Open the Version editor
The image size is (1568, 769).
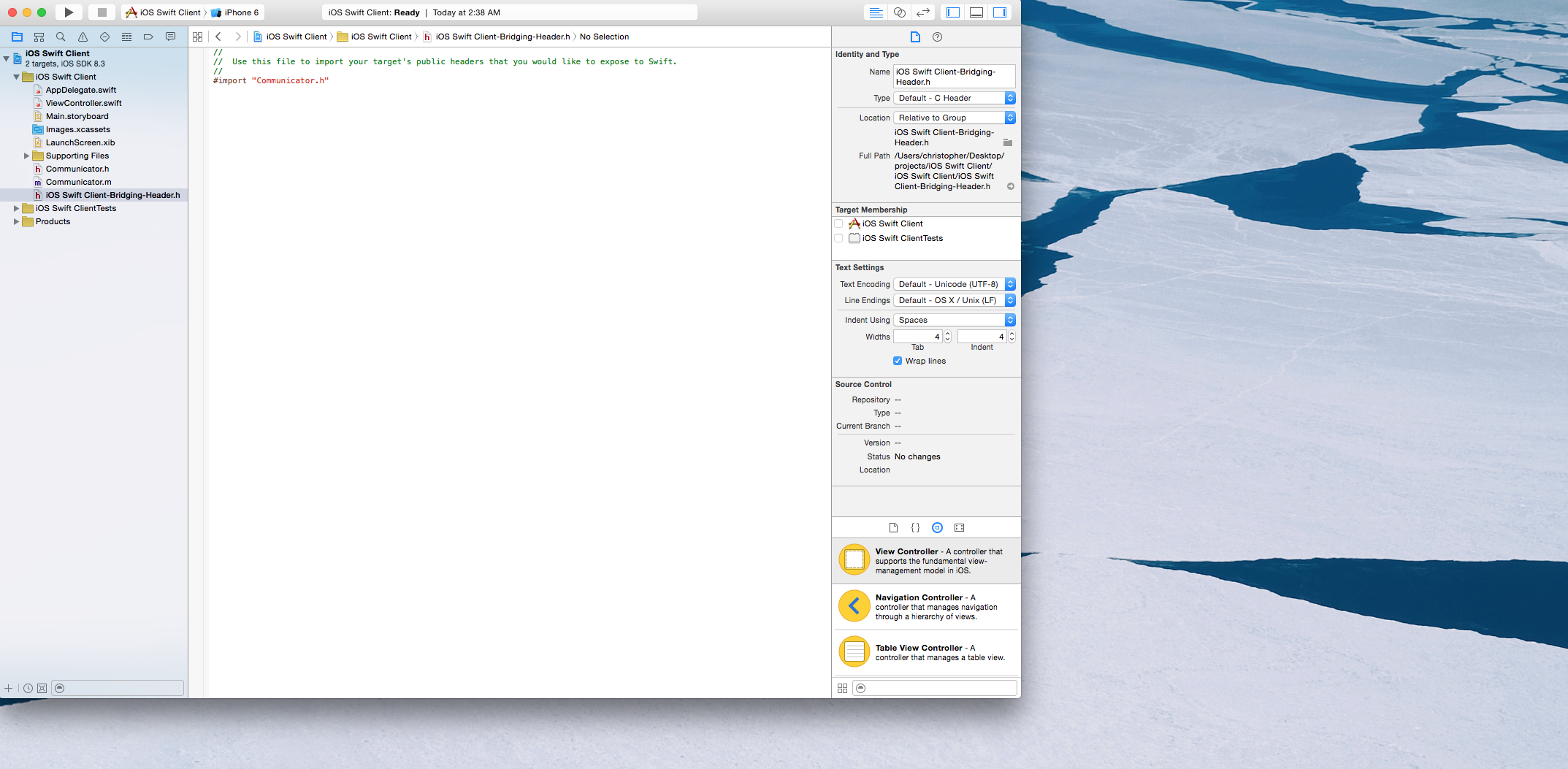tap(923, 12)
